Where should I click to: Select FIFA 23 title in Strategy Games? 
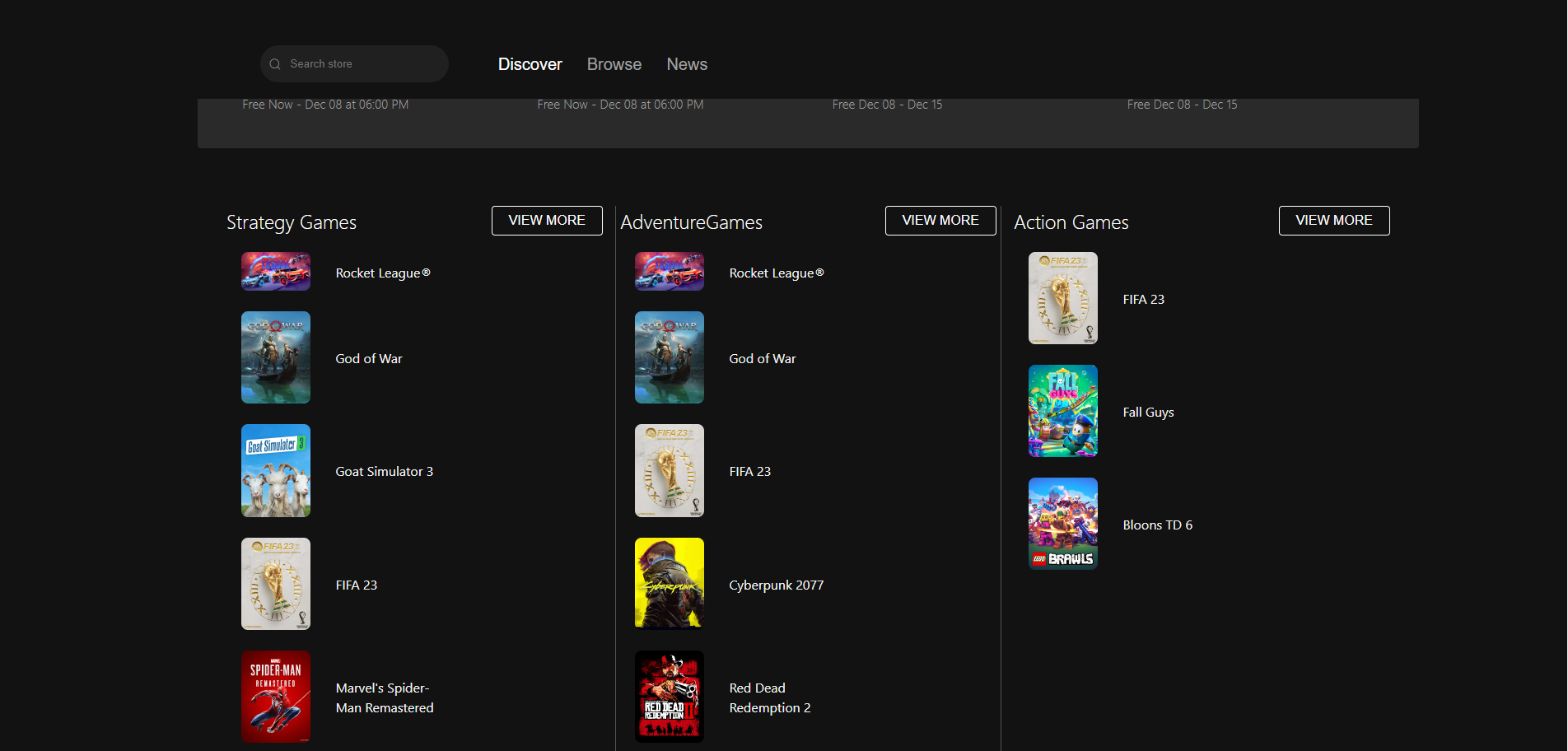[357, 585]
